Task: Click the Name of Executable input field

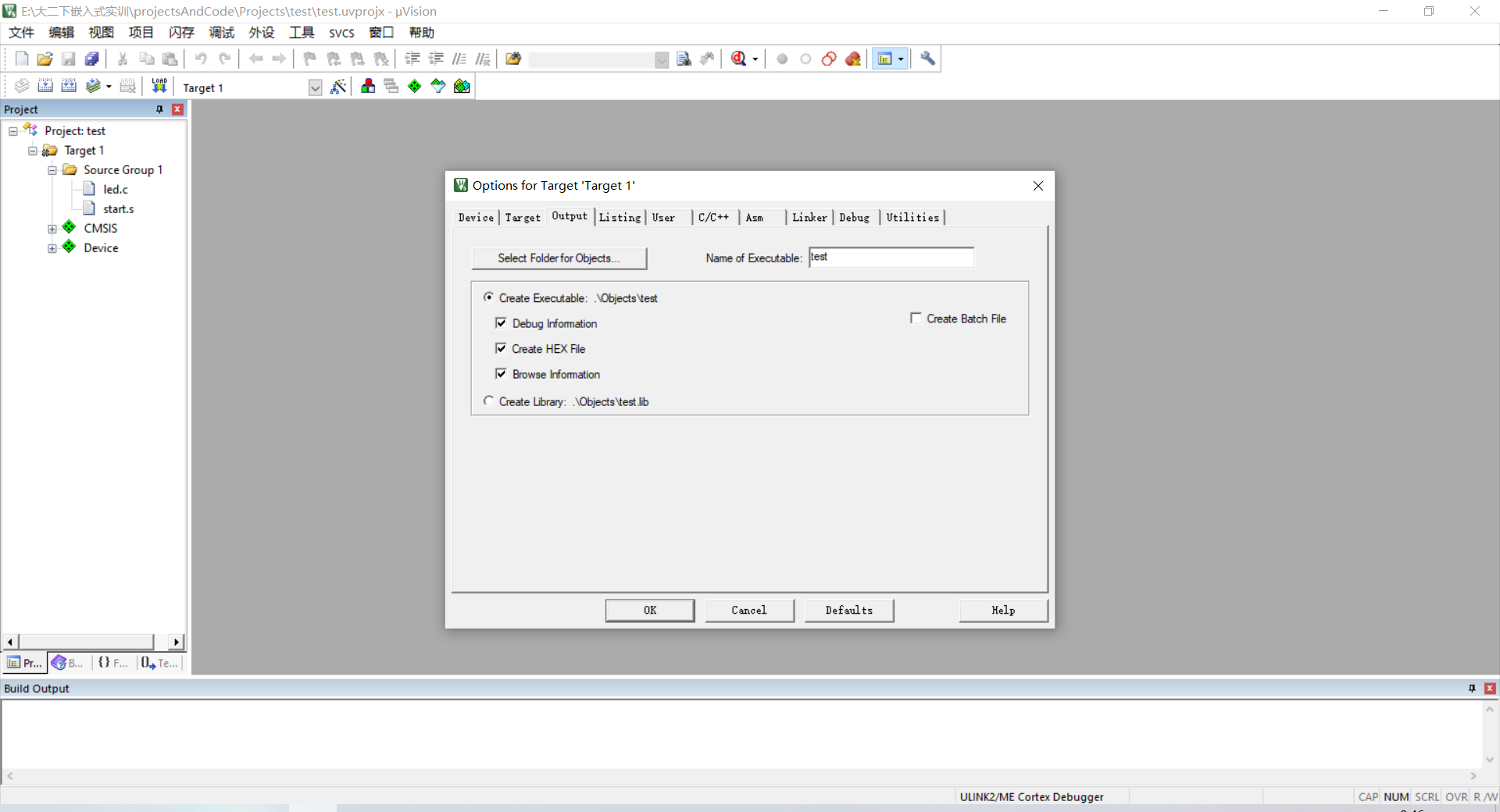Action: click(891, 257)
